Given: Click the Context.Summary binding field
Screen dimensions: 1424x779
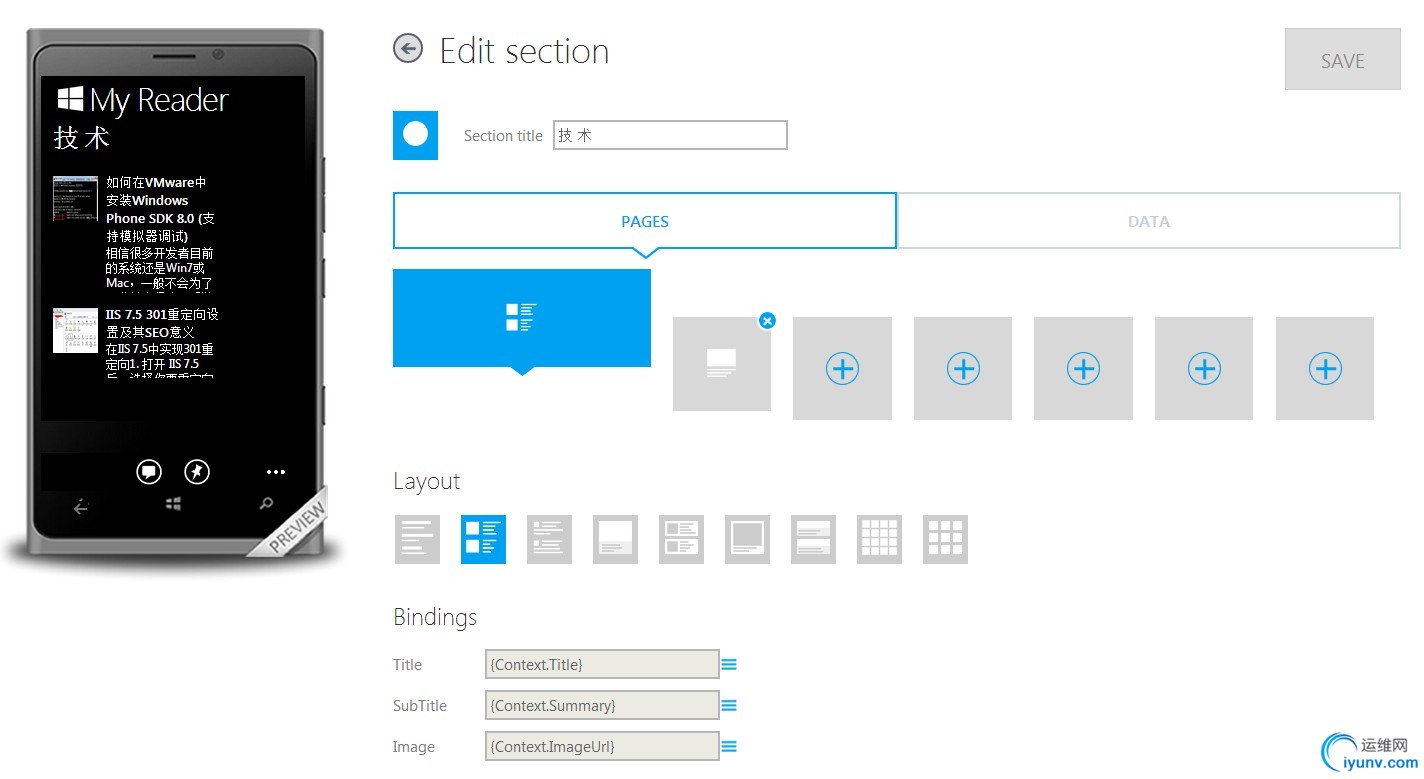Looking at the screenshot, I should point(601,705).
